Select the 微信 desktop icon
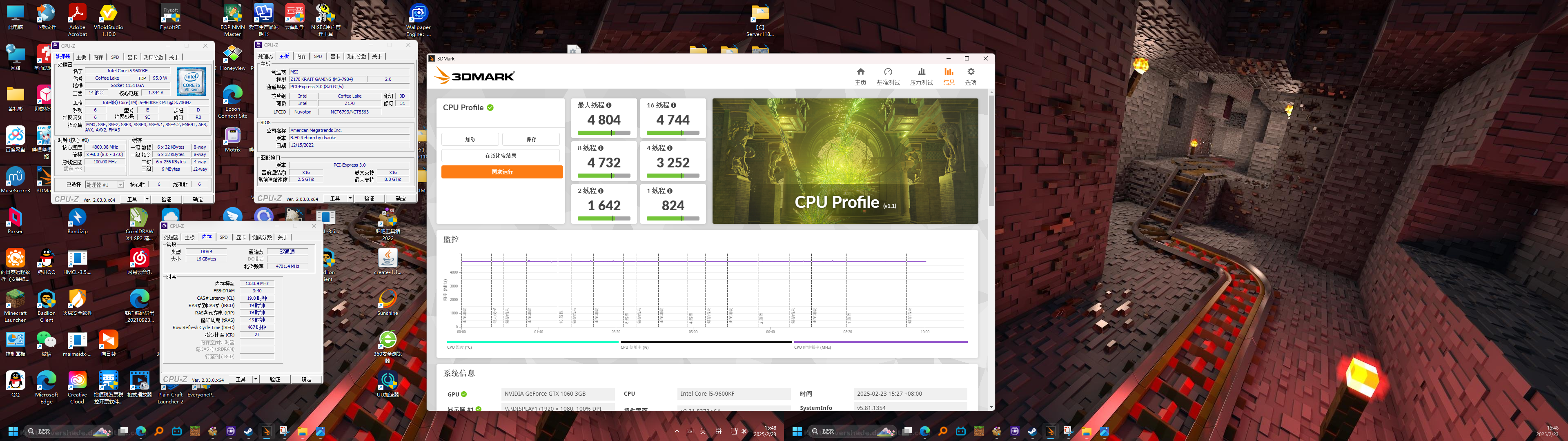1568x441 pixels. coord(46,343)
